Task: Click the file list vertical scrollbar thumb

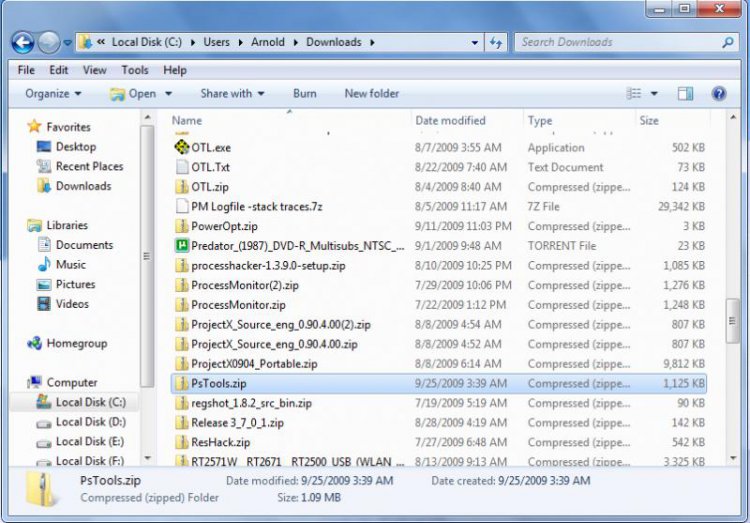Action: pos(732,321)
